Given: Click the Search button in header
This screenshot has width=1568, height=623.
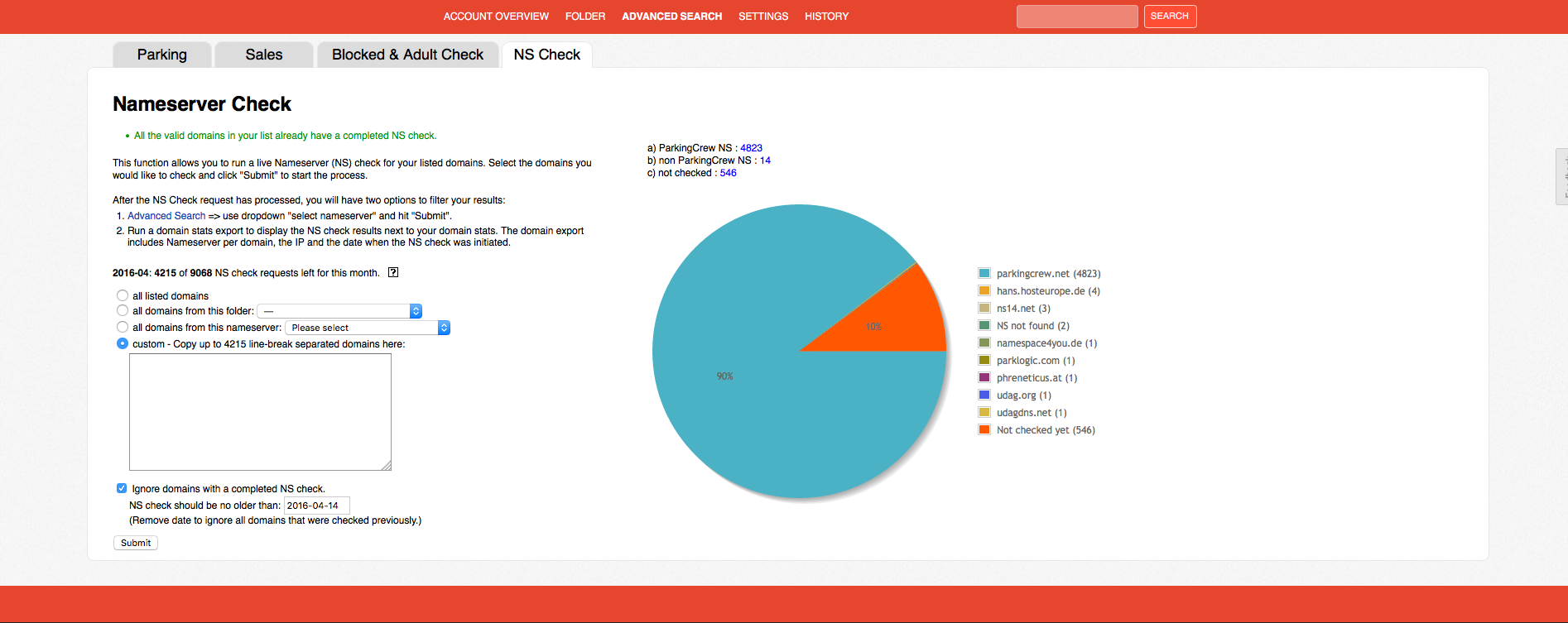Looking at the screenshot, I should (1169, 17).
